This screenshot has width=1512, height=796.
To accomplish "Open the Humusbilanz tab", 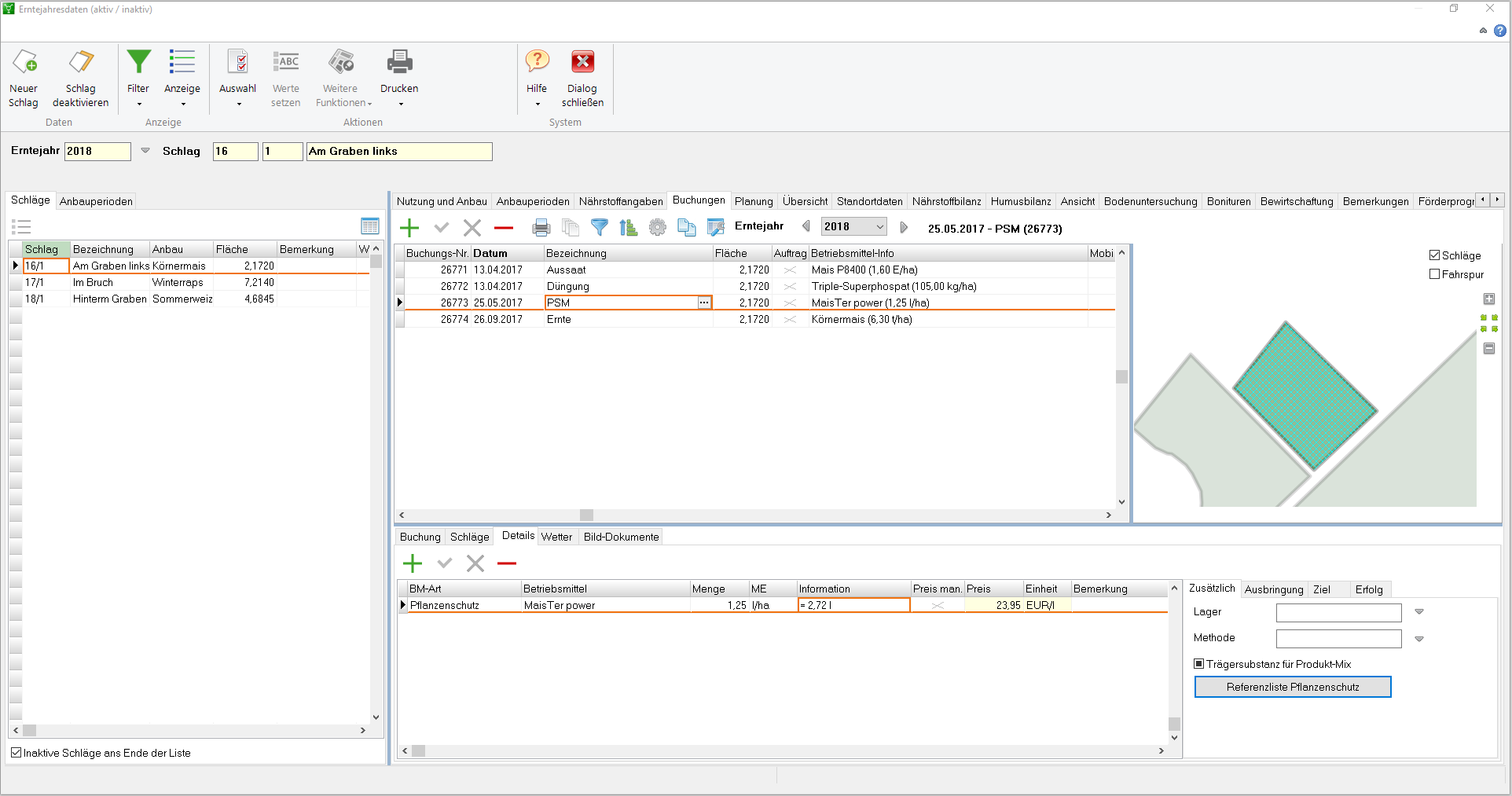I will 1021,202.
